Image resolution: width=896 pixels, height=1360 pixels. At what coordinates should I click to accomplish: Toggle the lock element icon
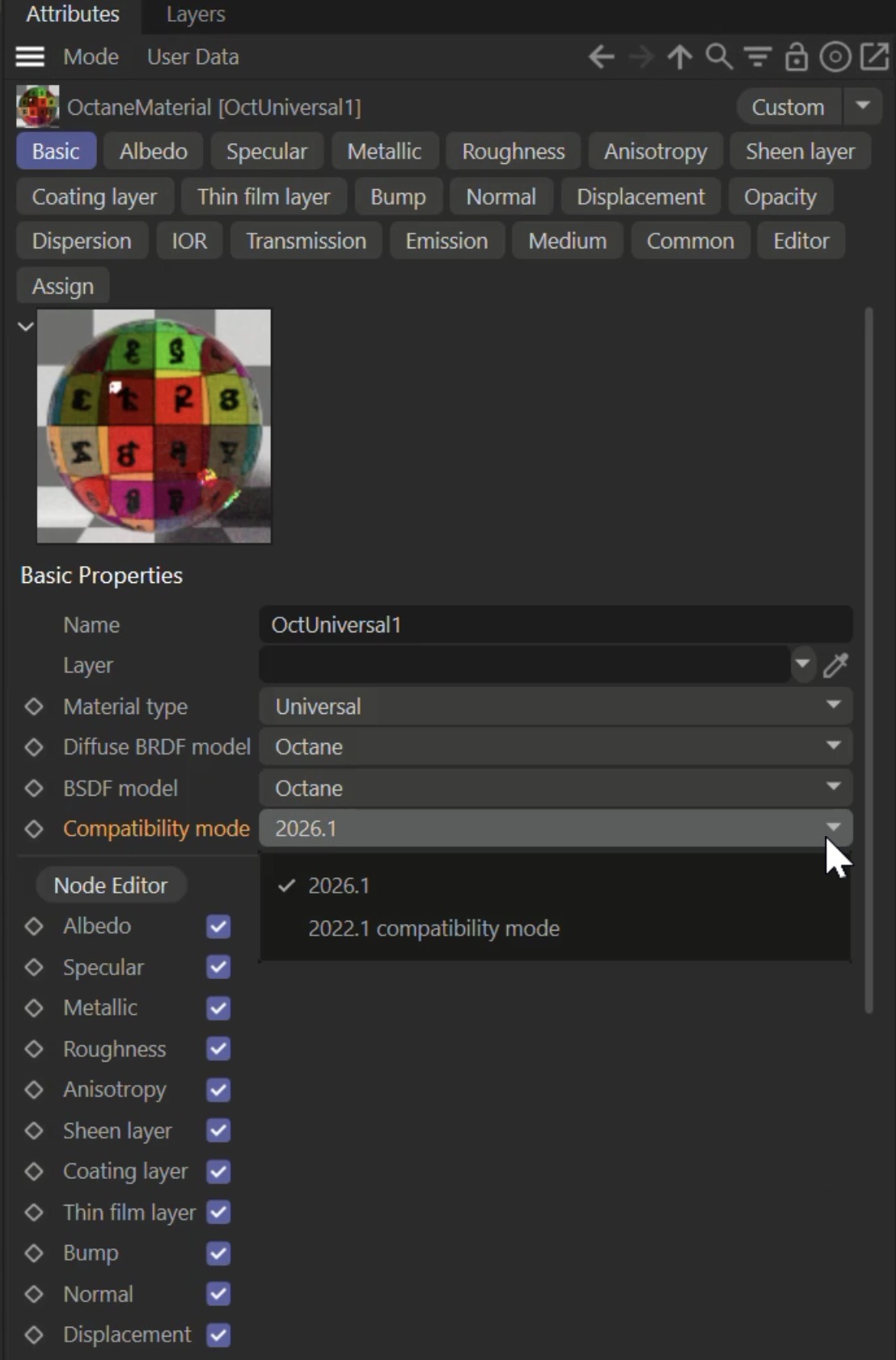pos(797,57)
